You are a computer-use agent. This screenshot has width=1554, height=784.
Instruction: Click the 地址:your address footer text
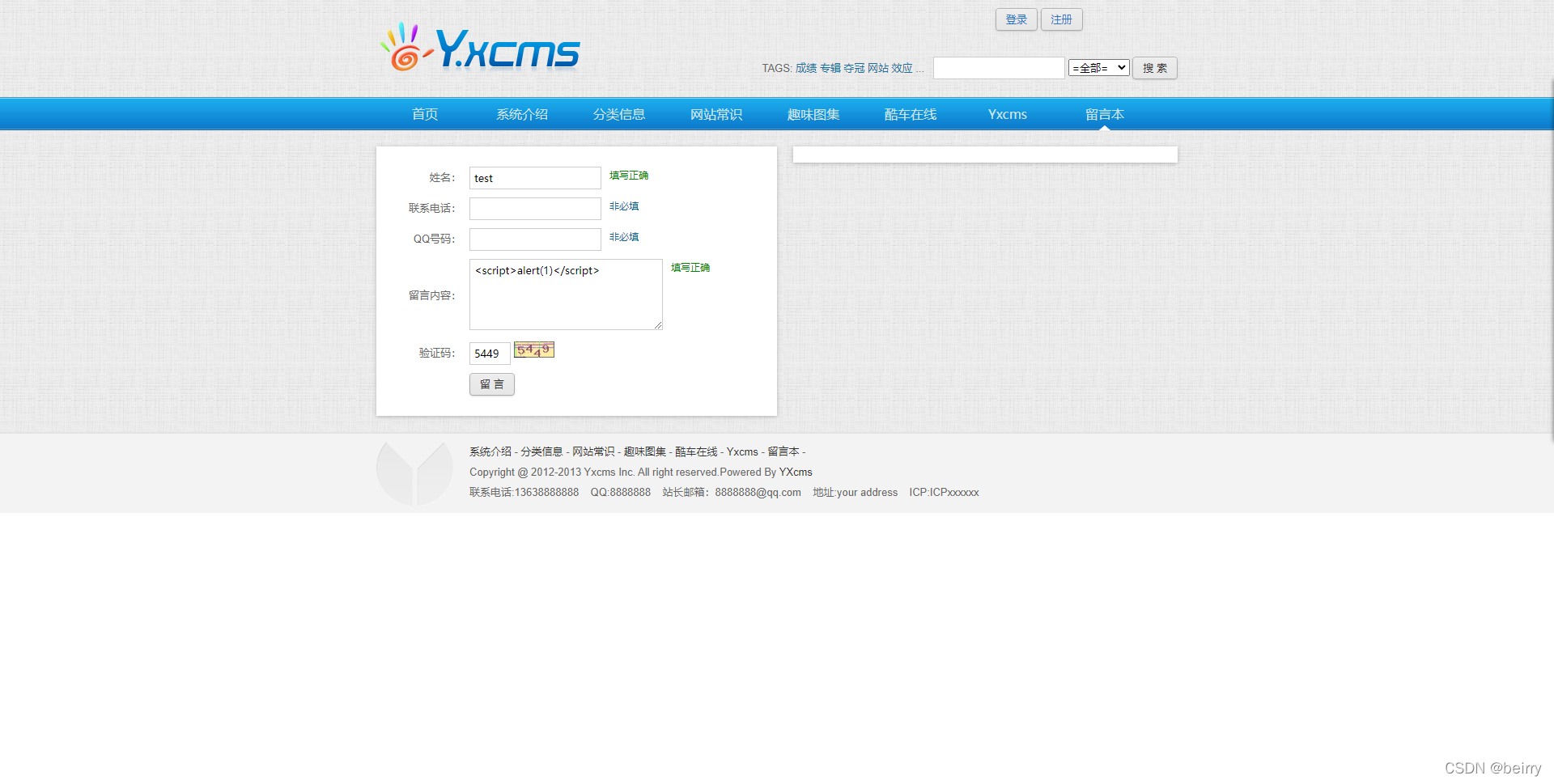856,492
